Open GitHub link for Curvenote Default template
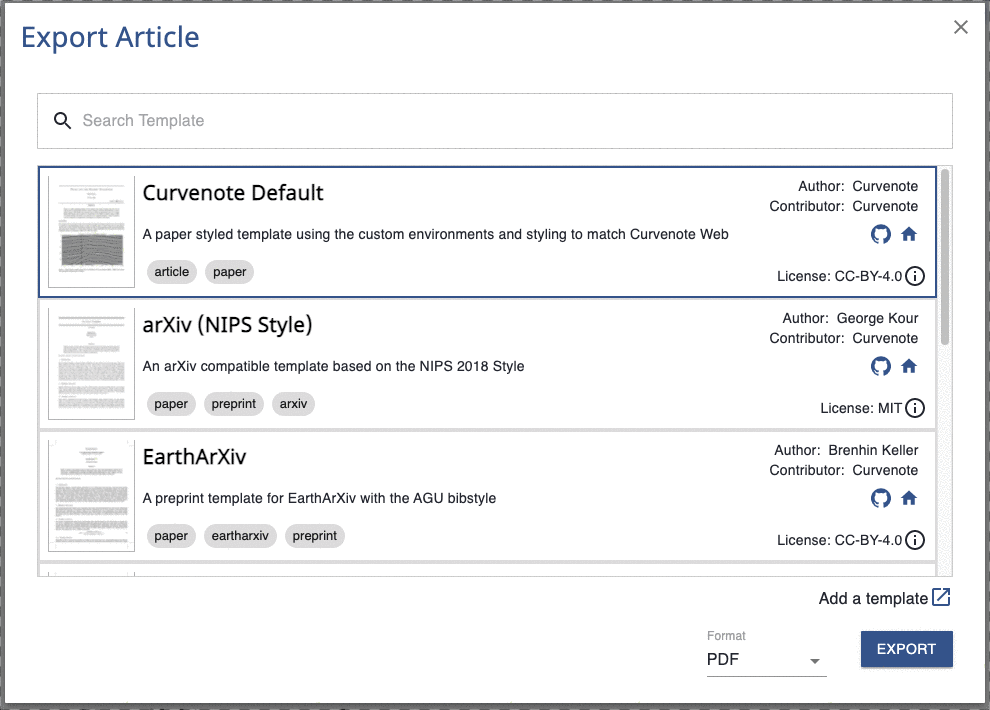Screen dimensions: 990x710 (x=881, y=234)
